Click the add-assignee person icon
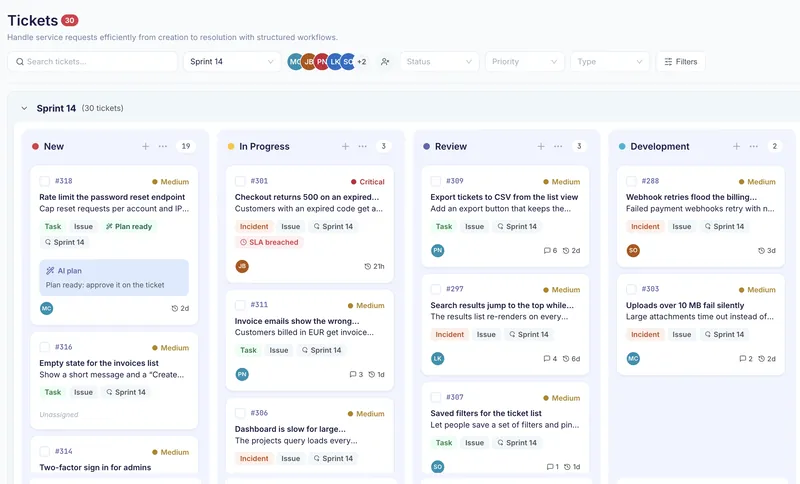 pyautogui.click(x=385, y=62)
